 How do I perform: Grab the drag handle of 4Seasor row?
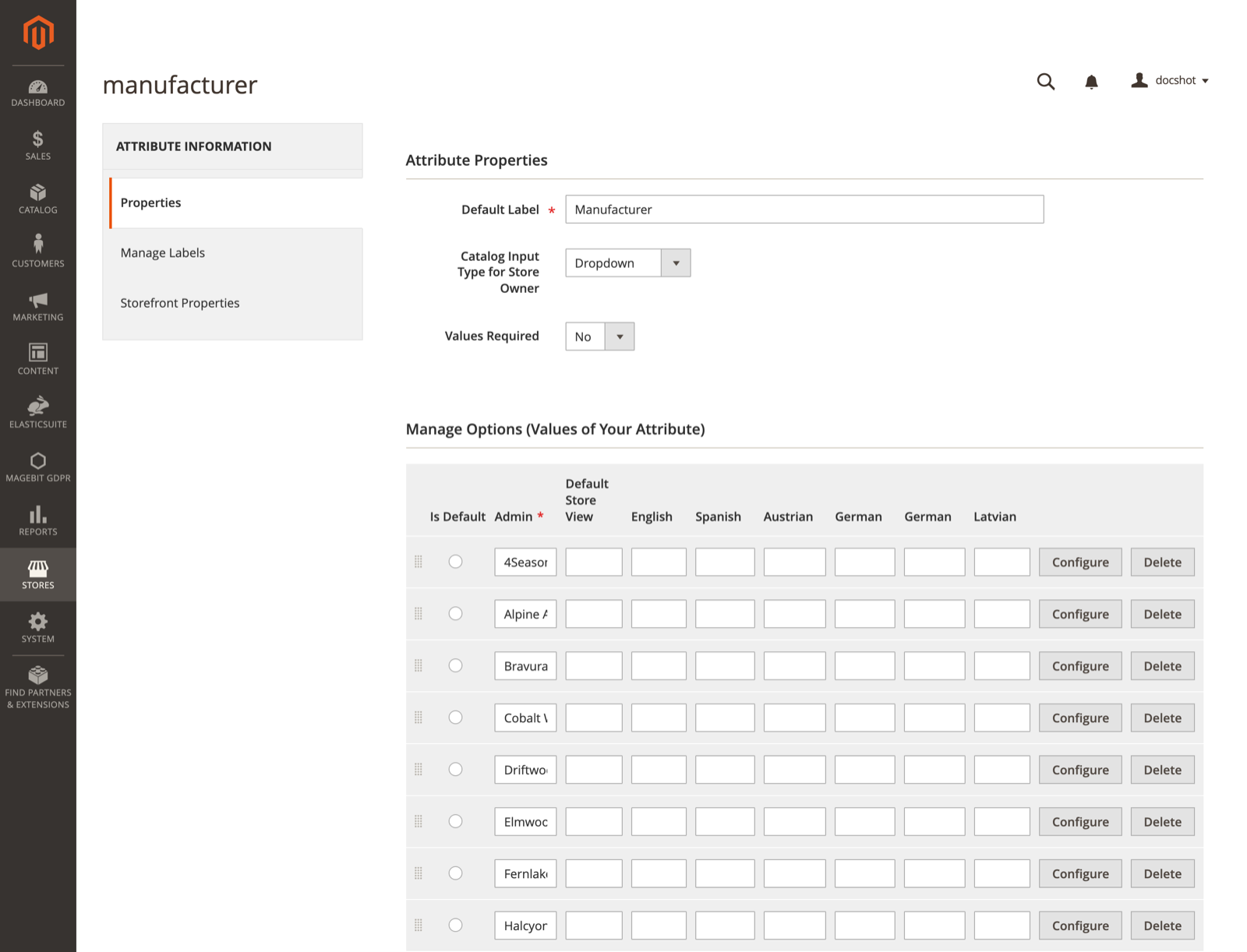pyautogui.click(x=419, y=562)
